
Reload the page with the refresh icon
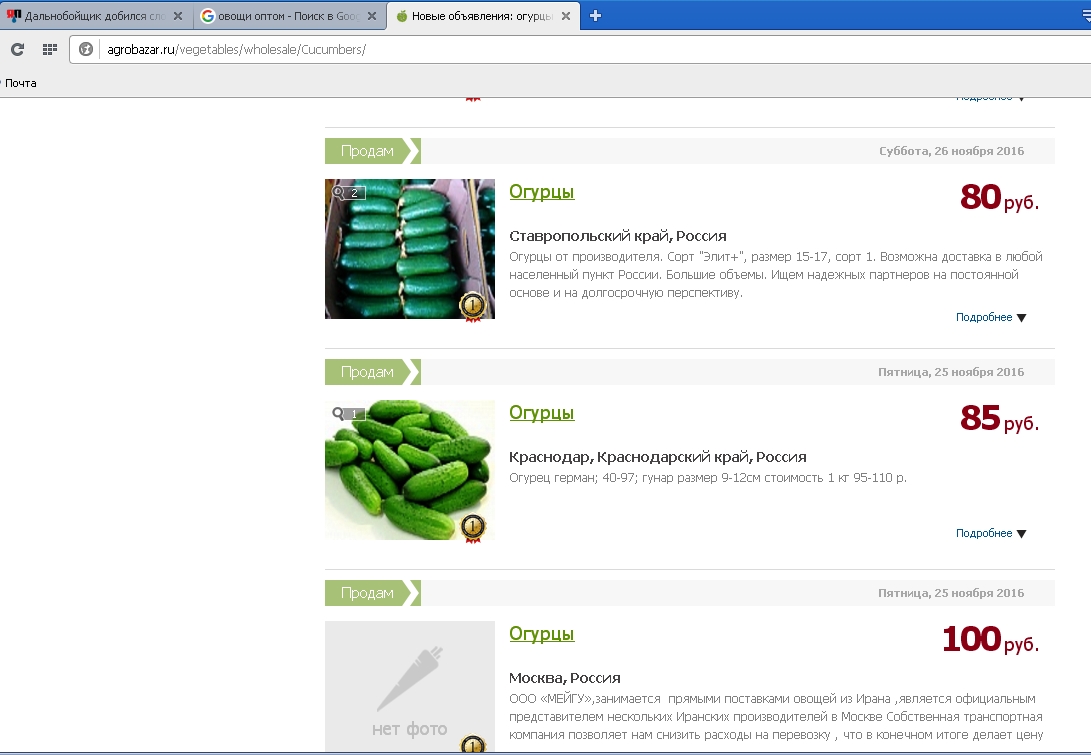pos(17,49)
